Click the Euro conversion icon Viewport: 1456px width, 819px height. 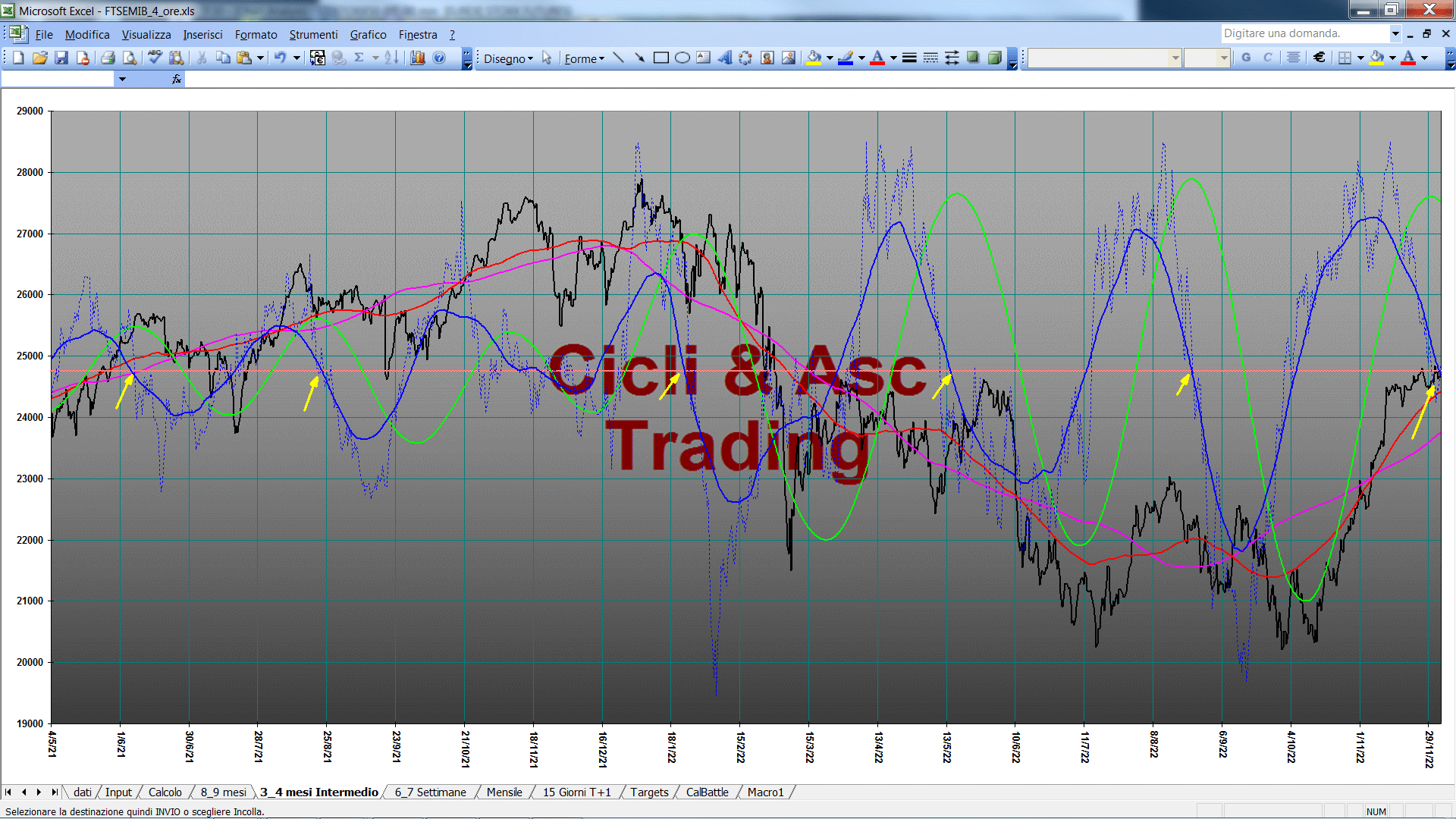coord(318,58)
